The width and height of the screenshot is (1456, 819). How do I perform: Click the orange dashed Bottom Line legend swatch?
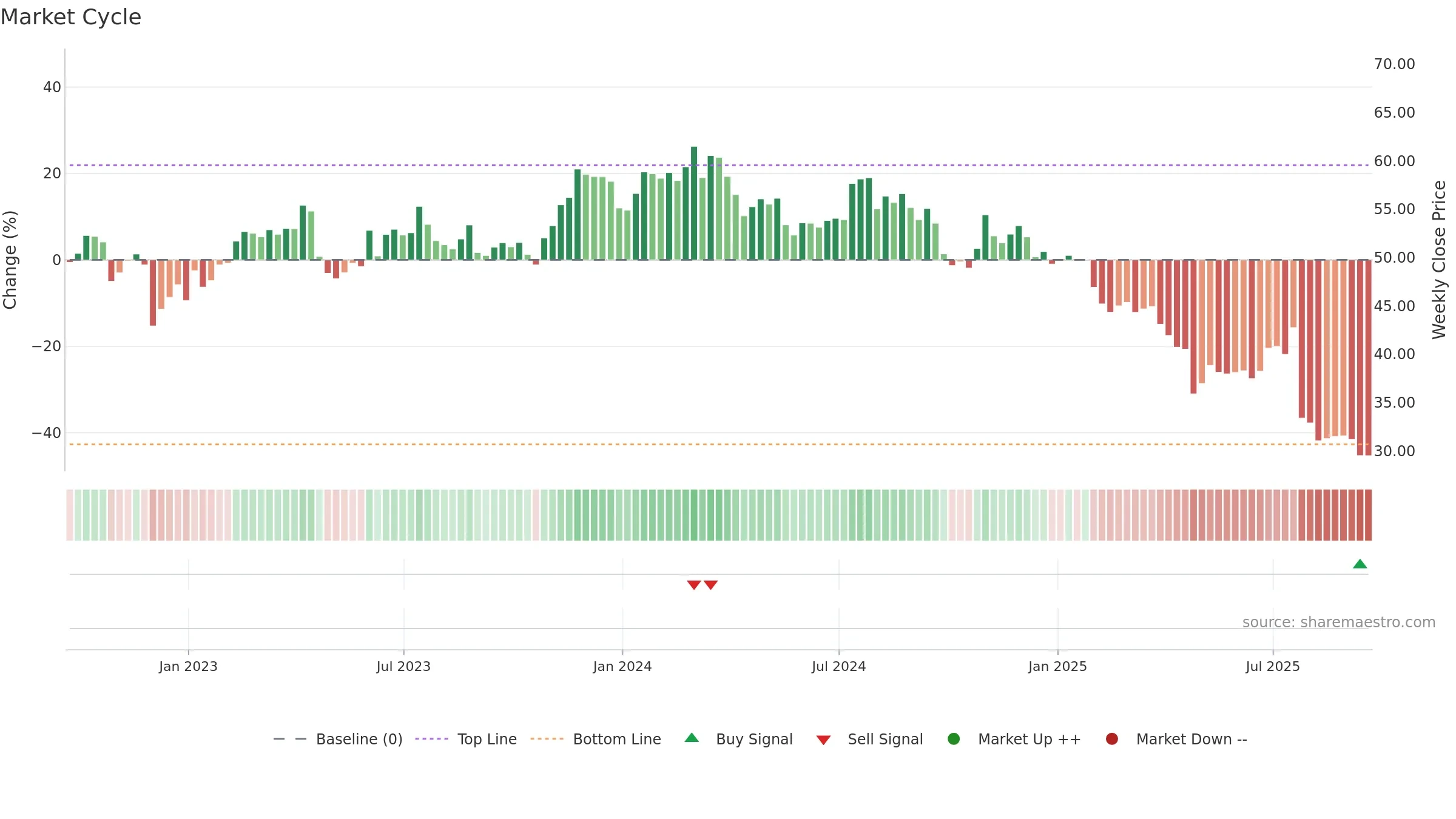pos(547,739)
